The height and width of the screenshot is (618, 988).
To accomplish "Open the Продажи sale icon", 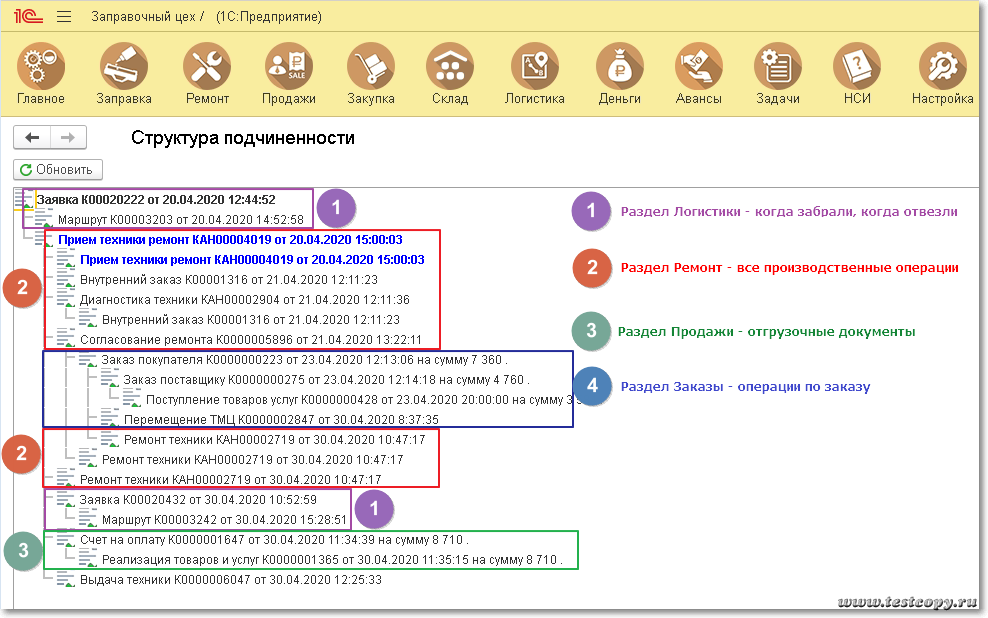I will [x=289, y=67].
